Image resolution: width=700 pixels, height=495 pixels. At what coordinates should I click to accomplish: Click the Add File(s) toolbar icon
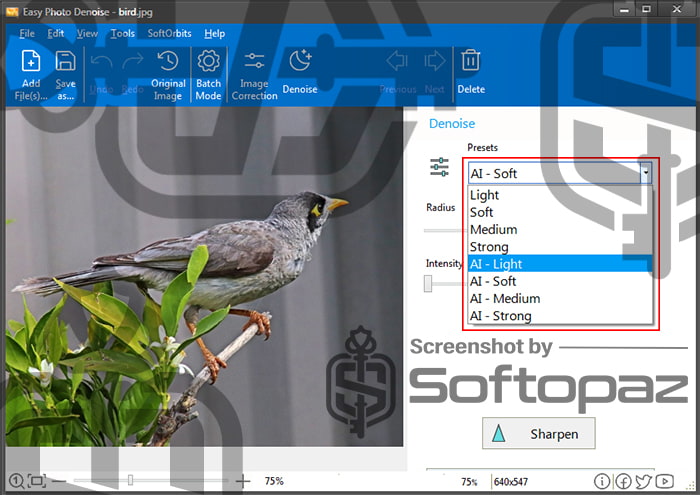tap(31, 61)
